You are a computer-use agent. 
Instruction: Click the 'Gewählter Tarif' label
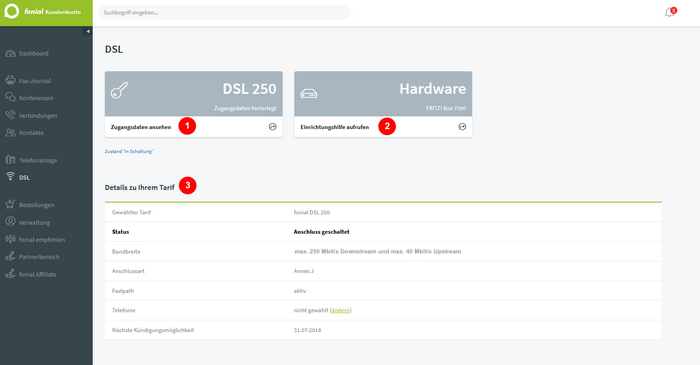[131, 212]
